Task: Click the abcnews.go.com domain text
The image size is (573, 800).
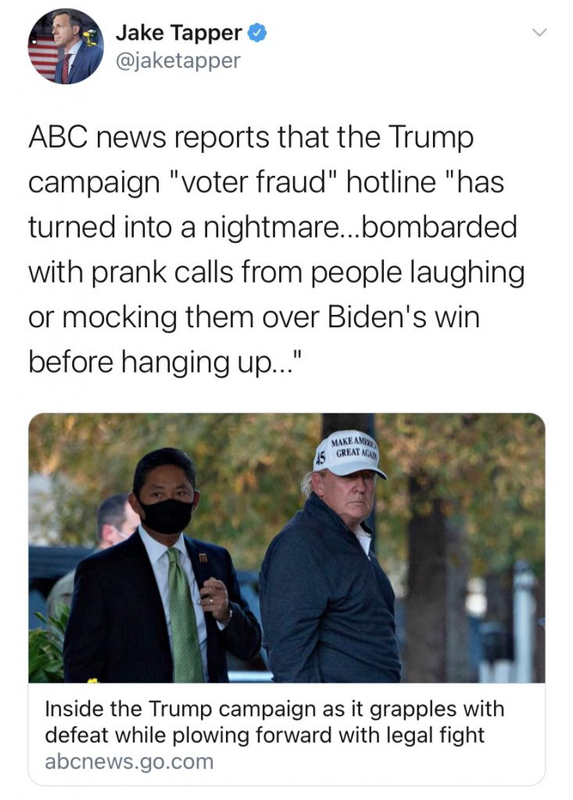Action: (129, 762)
